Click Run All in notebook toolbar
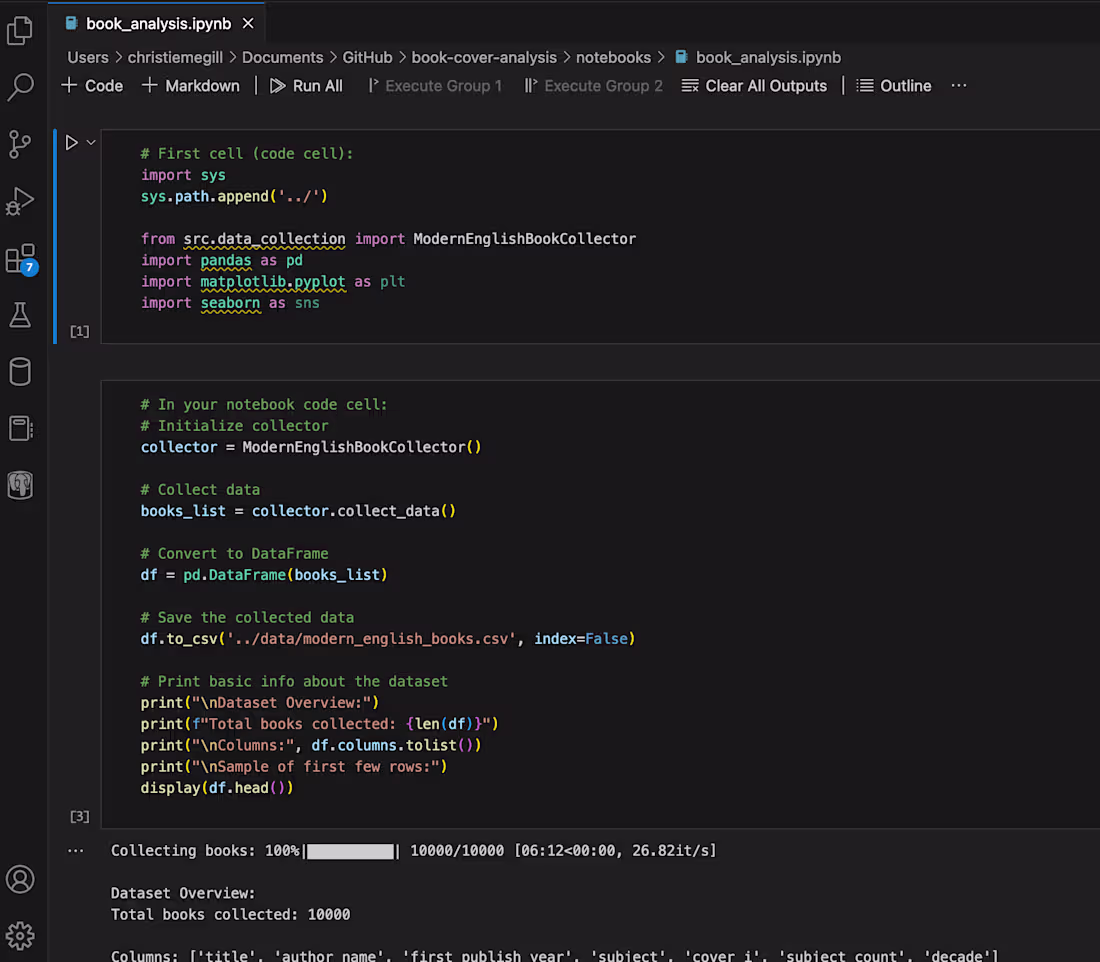 (307, 86)
